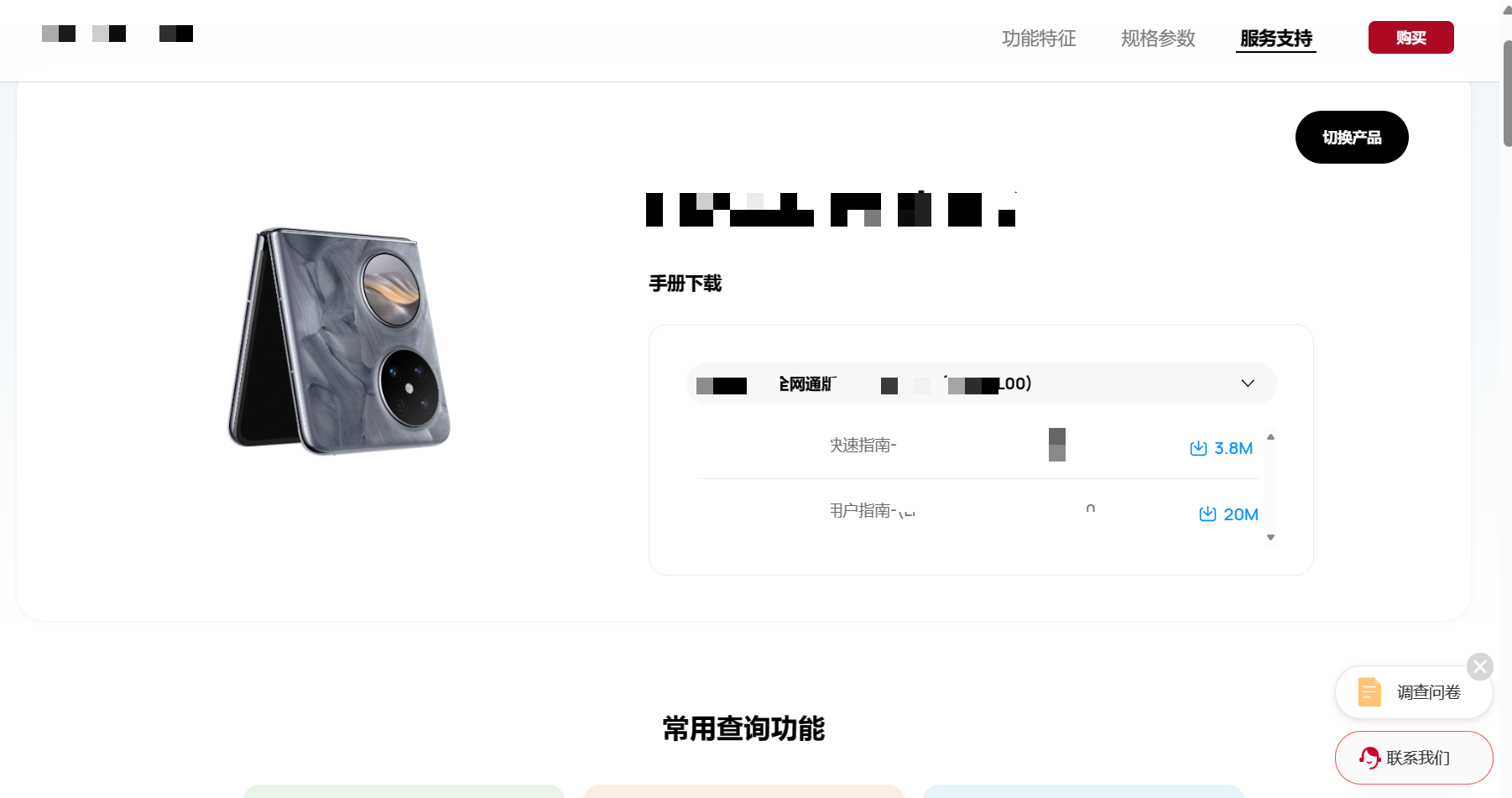Click the foldable phone product image
The image size is (1512, 798).
tap(339, 341)
